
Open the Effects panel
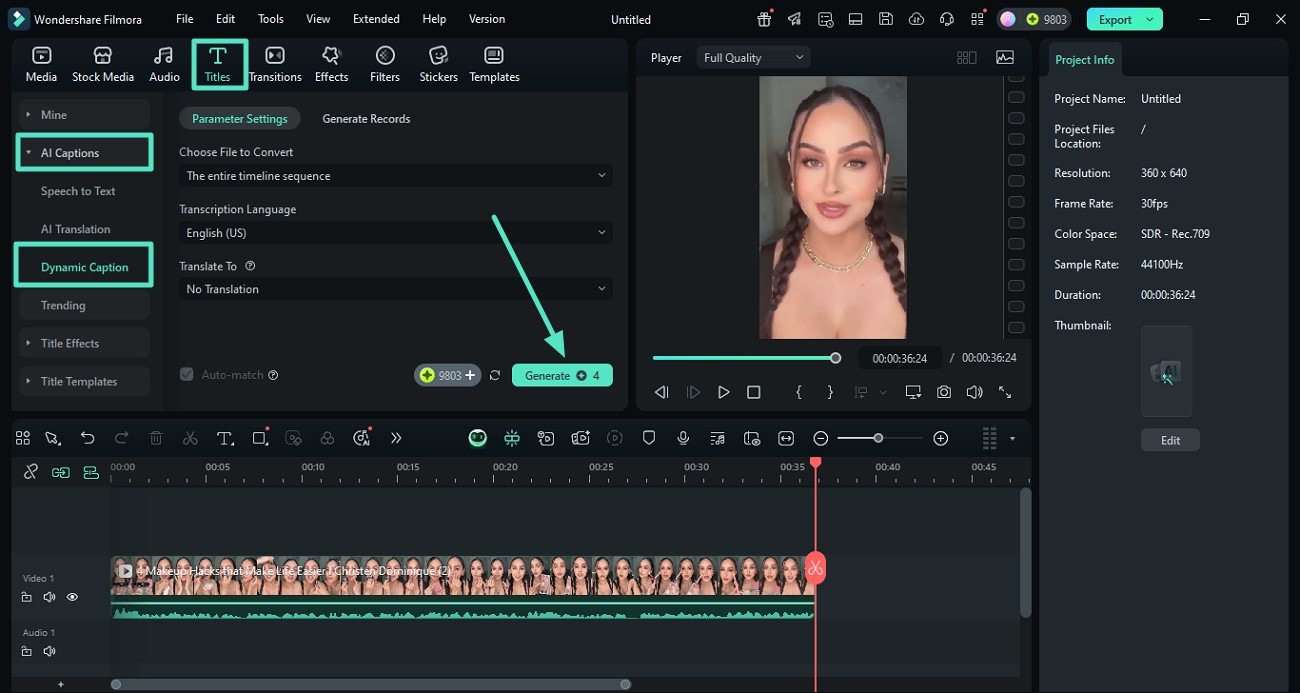(x=331, y=64)
